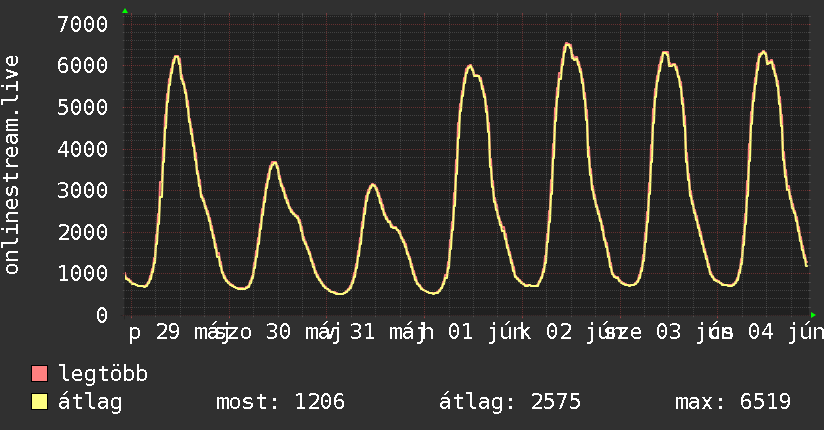Click the onlinestream.live axis title
The image size is (824, 430).
(12, 165)
